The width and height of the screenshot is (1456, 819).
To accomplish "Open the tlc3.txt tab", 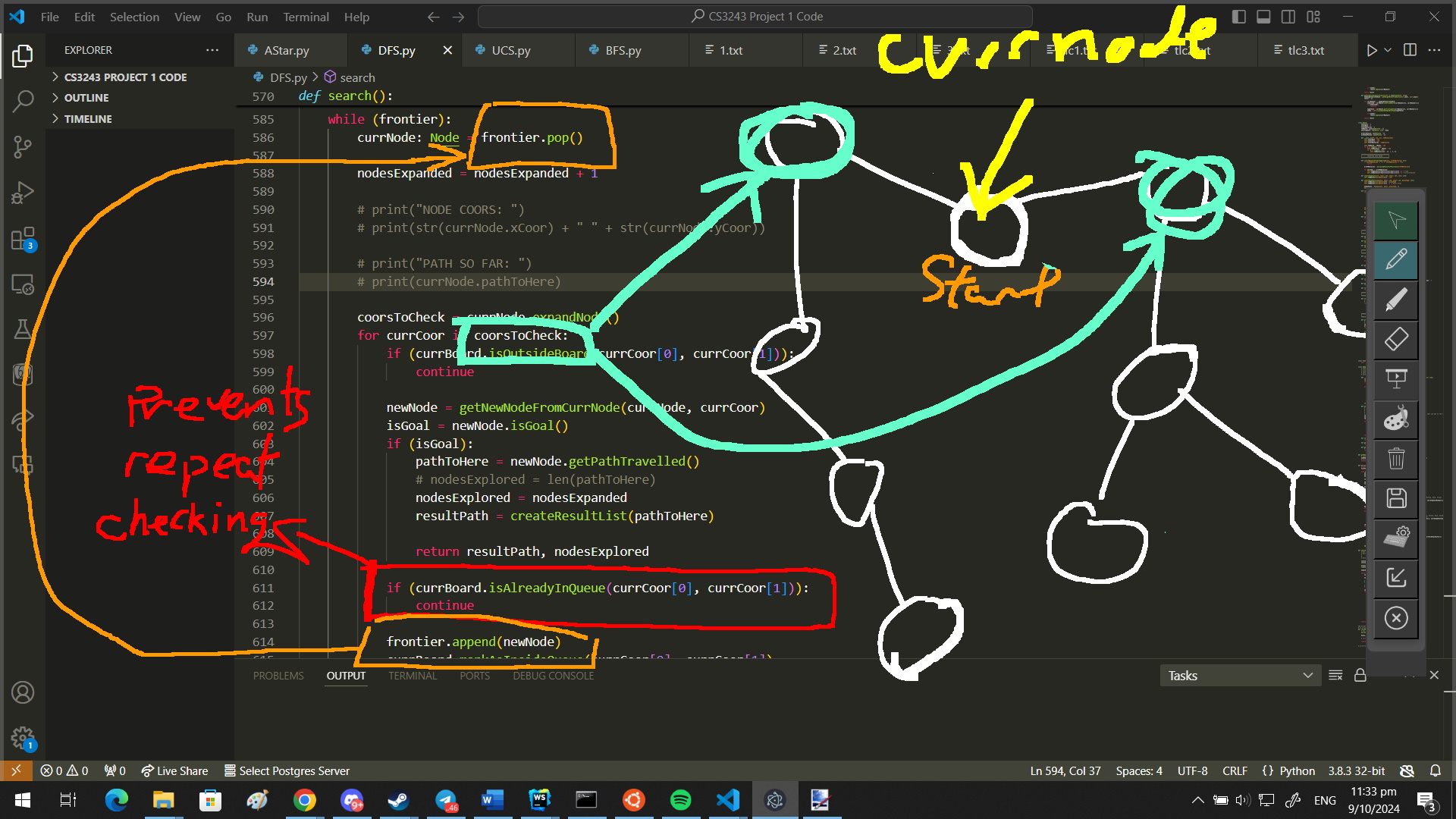I will pos(1306,50).
